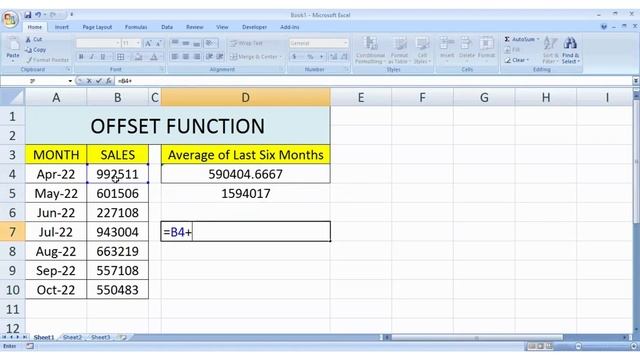The image size is (640, 360).
Task: Apply Font Color to text
Action: (154, 57)
